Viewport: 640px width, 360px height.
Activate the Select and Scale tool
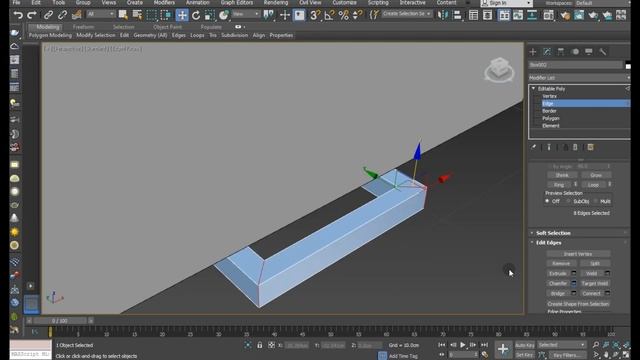(x=210, y=15)
